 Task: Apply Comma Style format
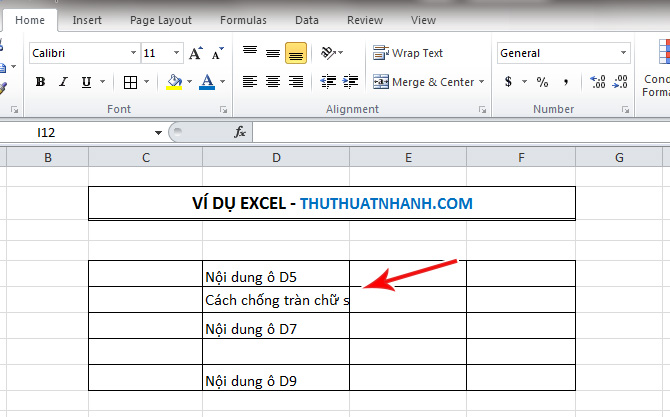pyautogui.click(x=566, y=82)
